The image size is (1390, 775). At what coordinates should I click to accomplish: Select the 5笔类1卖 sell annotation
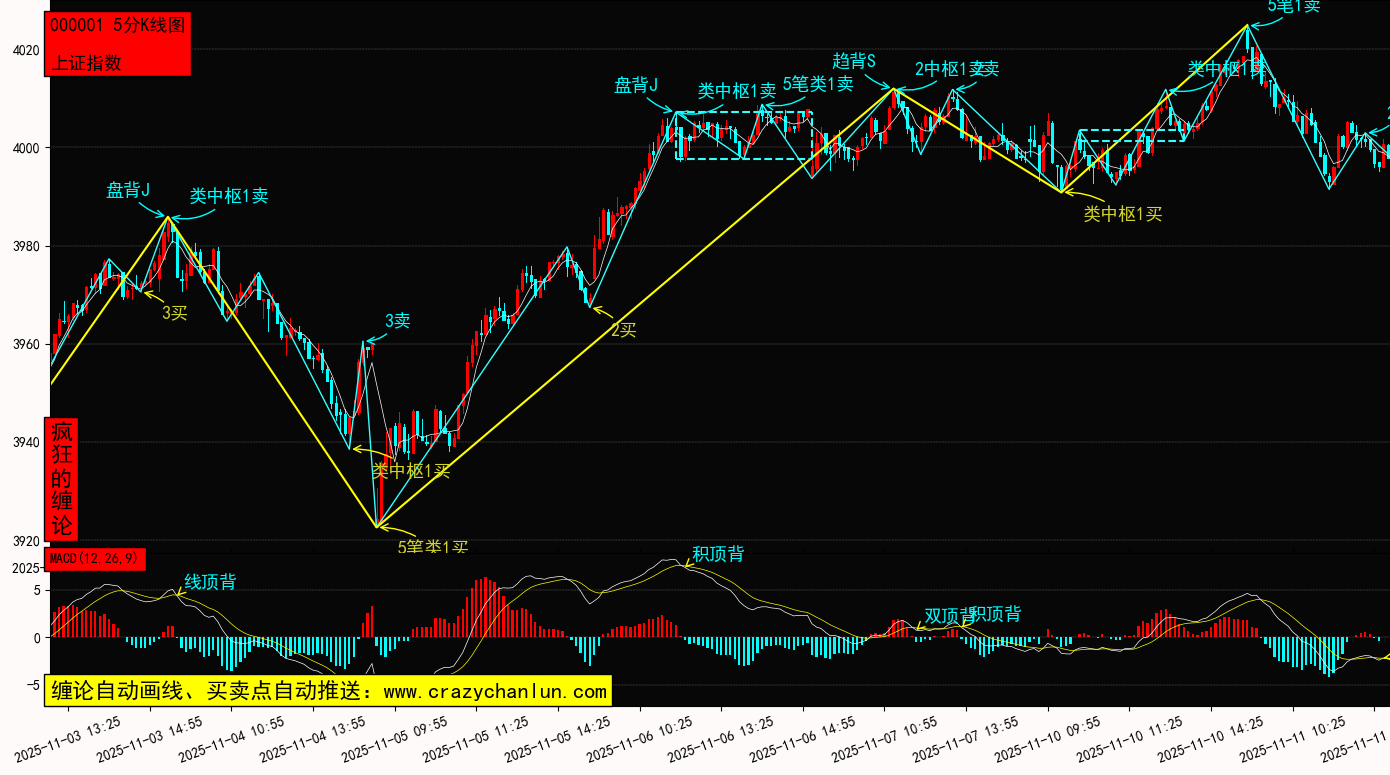click(x=818, y=84)
